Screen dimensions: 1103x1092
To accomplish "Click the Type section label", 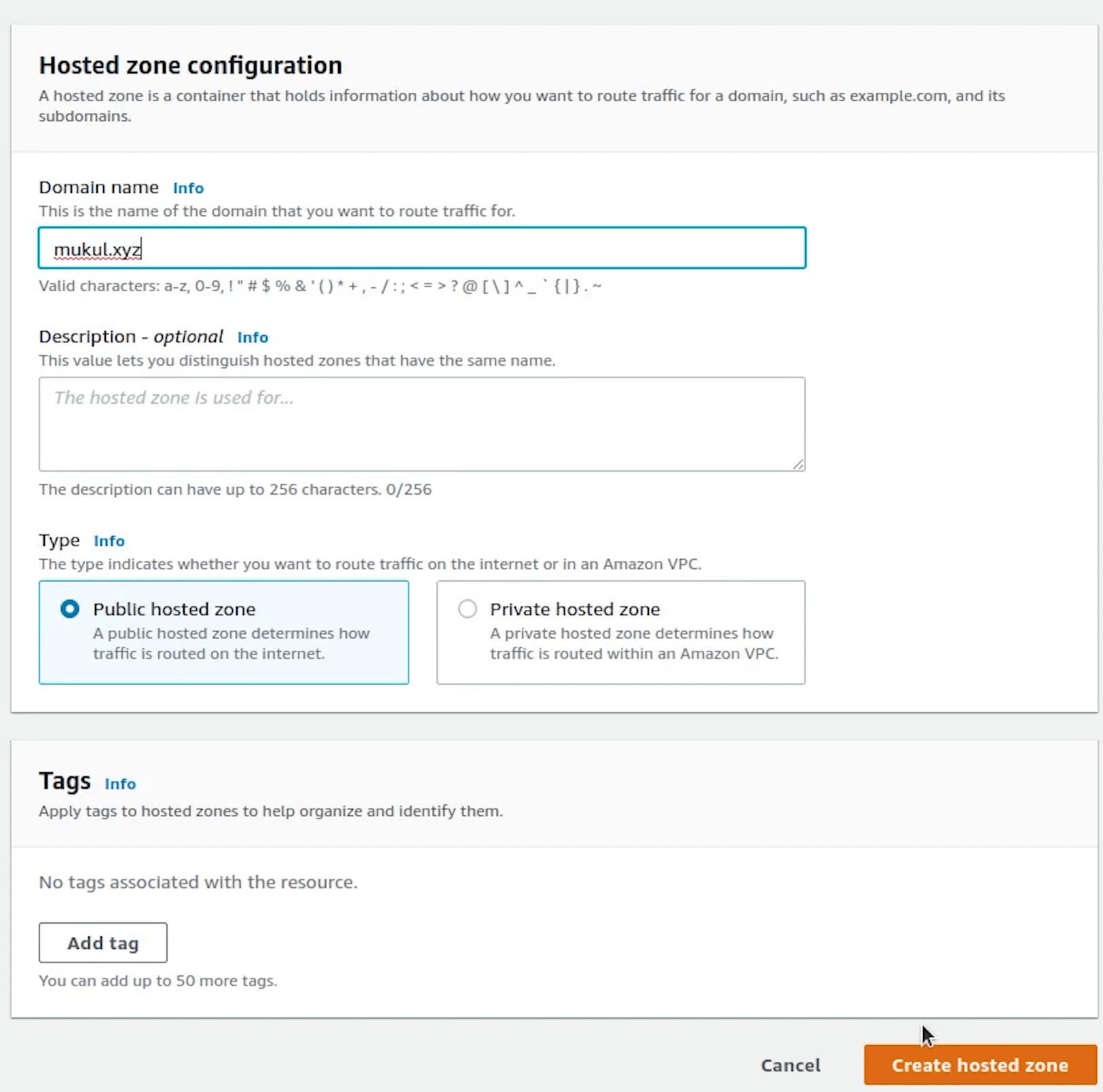I will pos(59,540).
